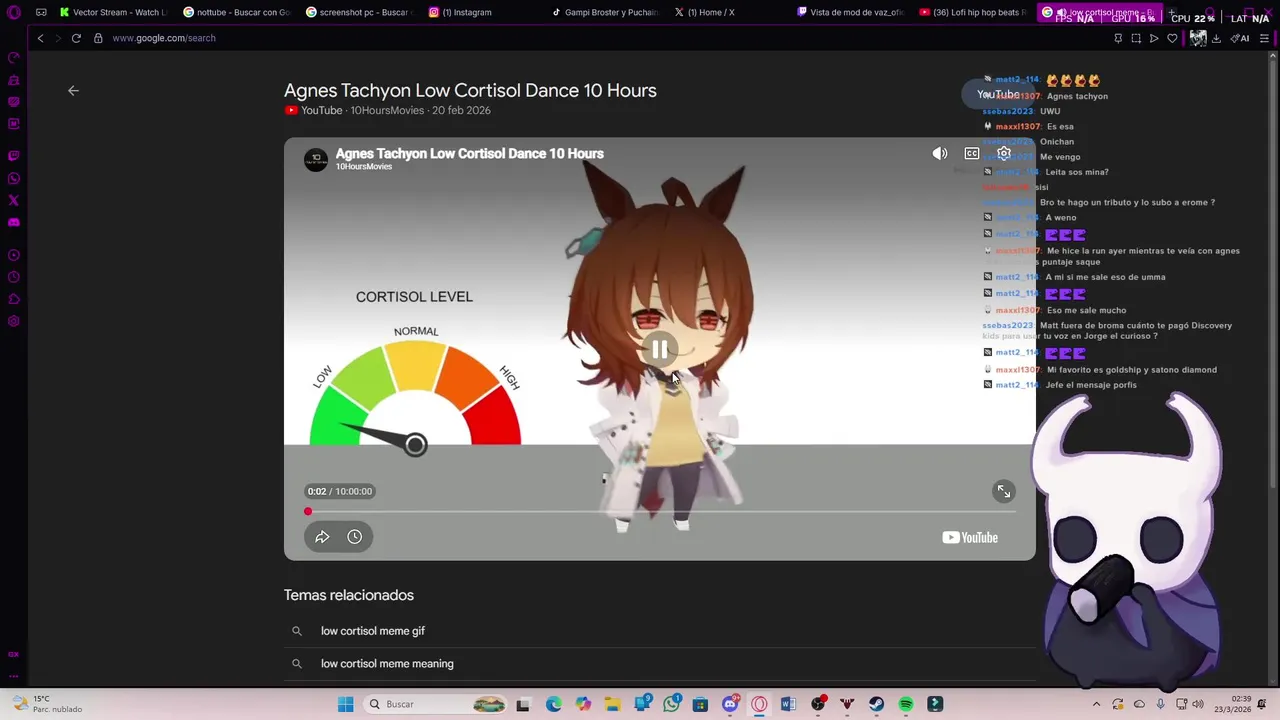Go back with the arrow beside the heading
This screenshot has height=720, width=1280.
coord(73,91)
